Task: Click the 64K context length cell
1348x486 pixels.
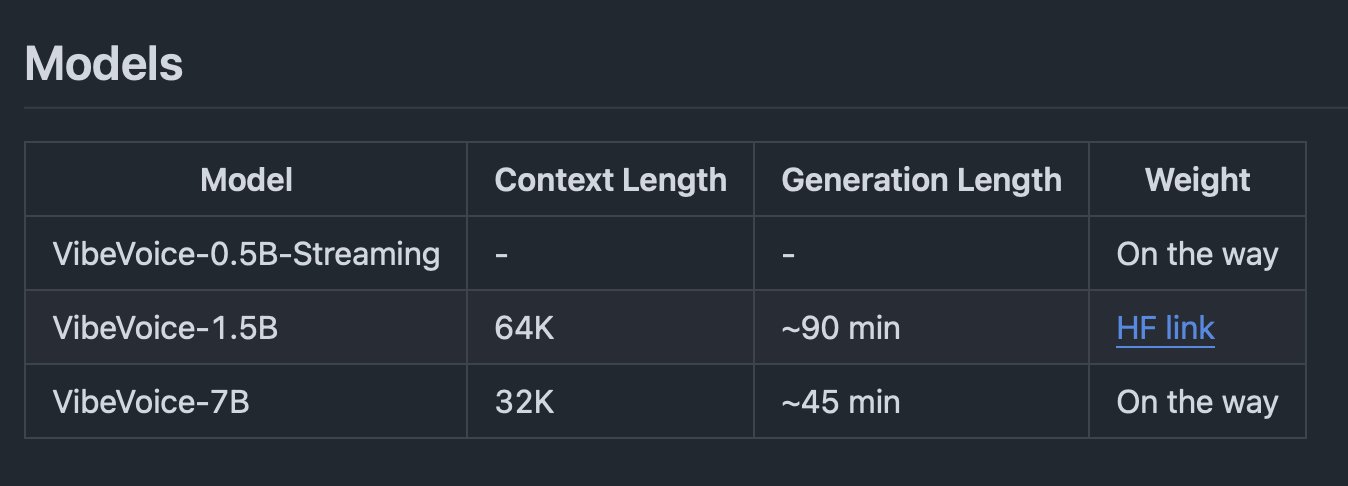Action: tap(610, 328)
